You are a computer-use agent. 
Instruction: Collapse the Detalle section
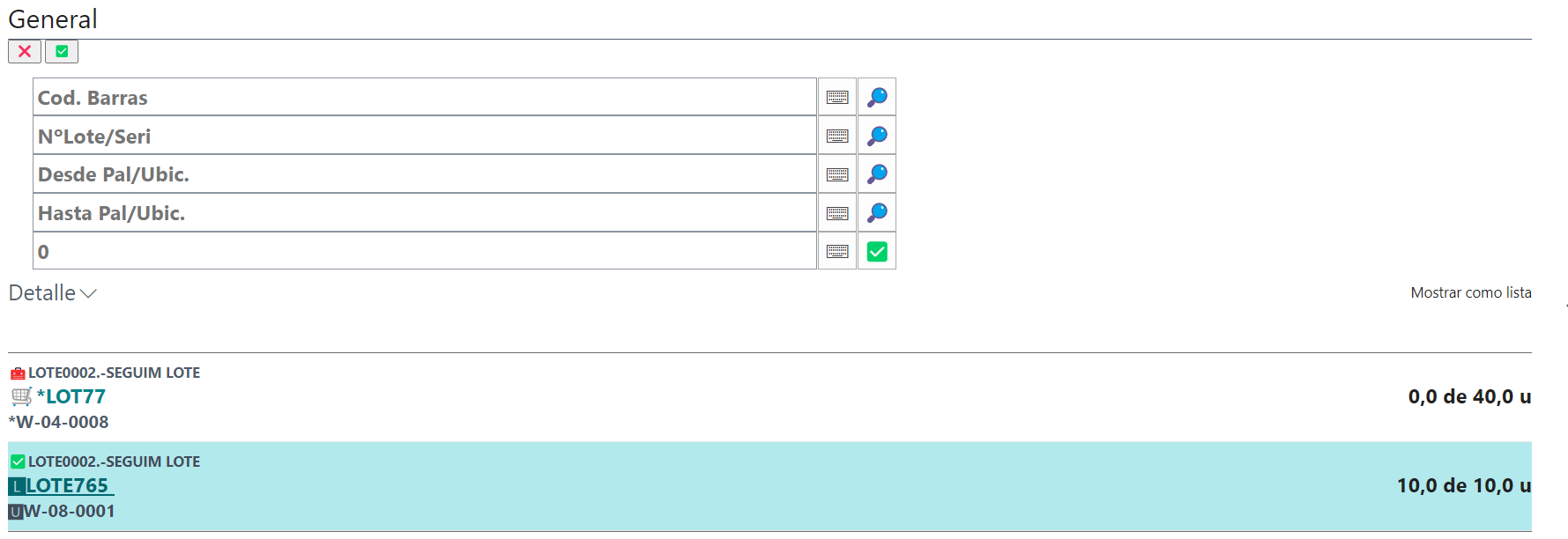coord(53,293)
